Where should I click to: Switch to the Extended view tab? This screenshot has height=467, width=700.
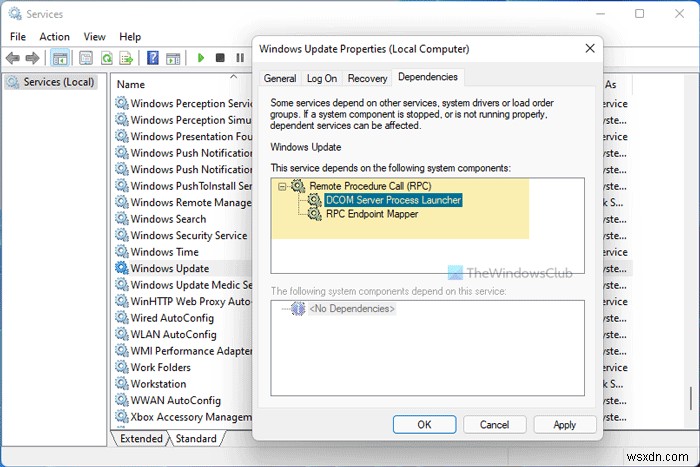click(x=141, y=438)
